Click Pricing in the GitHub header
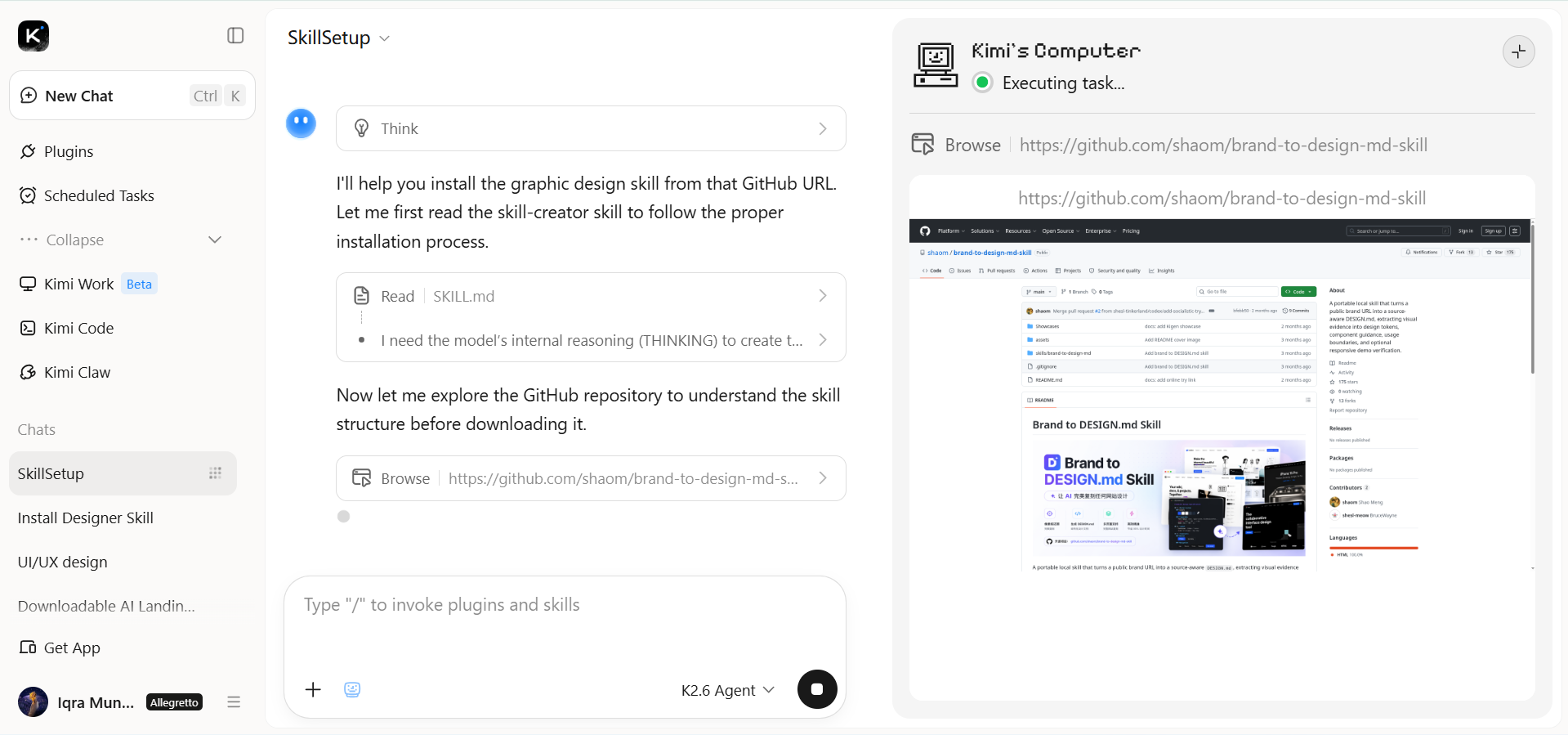 [x=1131, y=231]
